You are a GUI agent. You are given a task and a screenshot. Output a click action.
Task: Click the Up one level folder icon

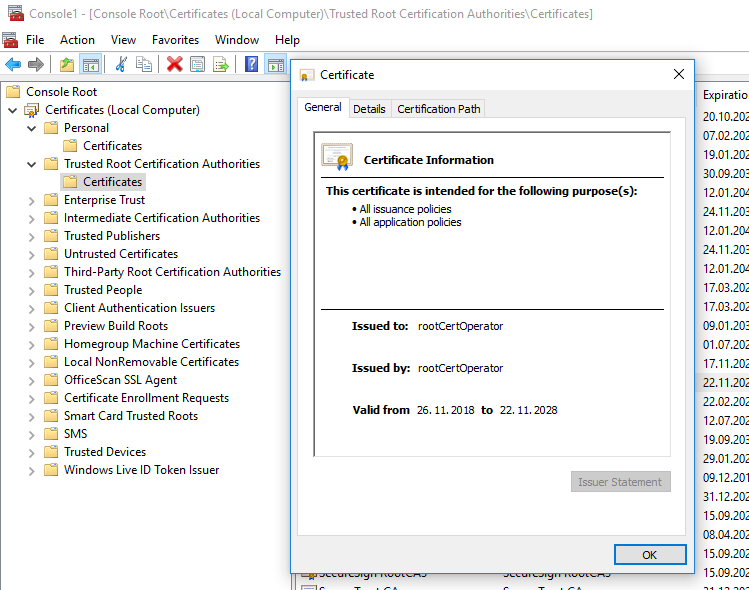point(67,64)
